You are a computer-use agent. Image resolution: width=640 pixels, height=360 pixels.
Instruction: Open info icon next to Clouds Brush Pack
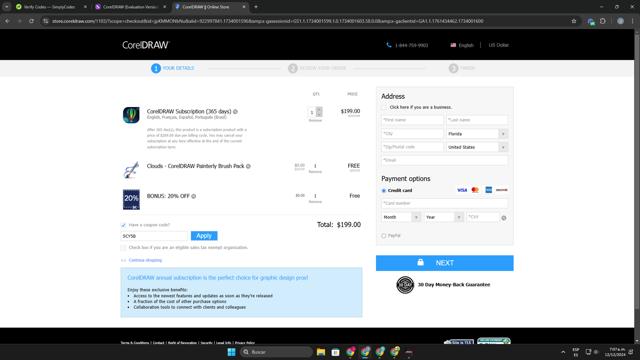(x=248, y=166)
